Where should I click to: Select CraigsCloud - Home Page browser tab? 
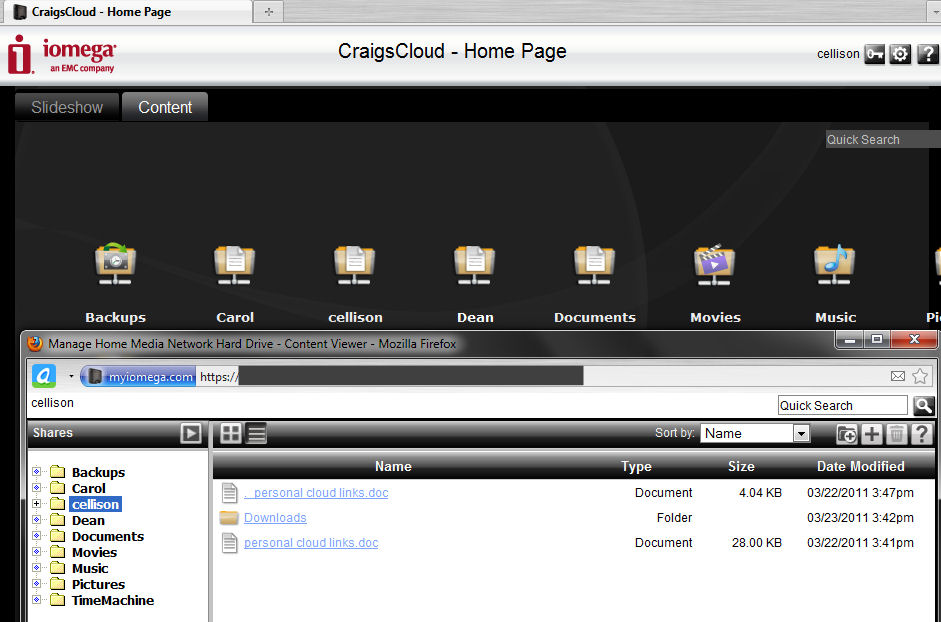tap(126, 11)
